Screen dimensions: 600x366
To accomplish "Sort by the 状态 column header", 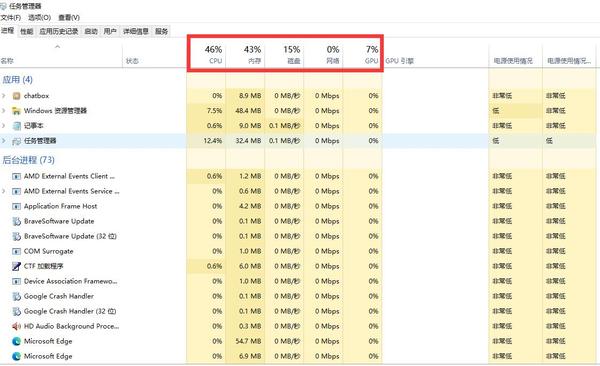I will click(x=154, y=56).
